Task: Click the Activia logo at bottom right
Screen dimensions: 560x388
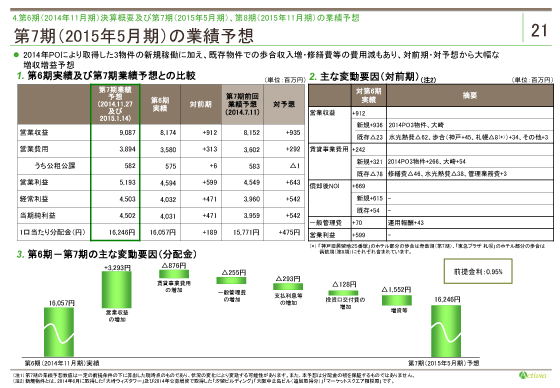Action: pyautogui.click(x=532, y=375)
